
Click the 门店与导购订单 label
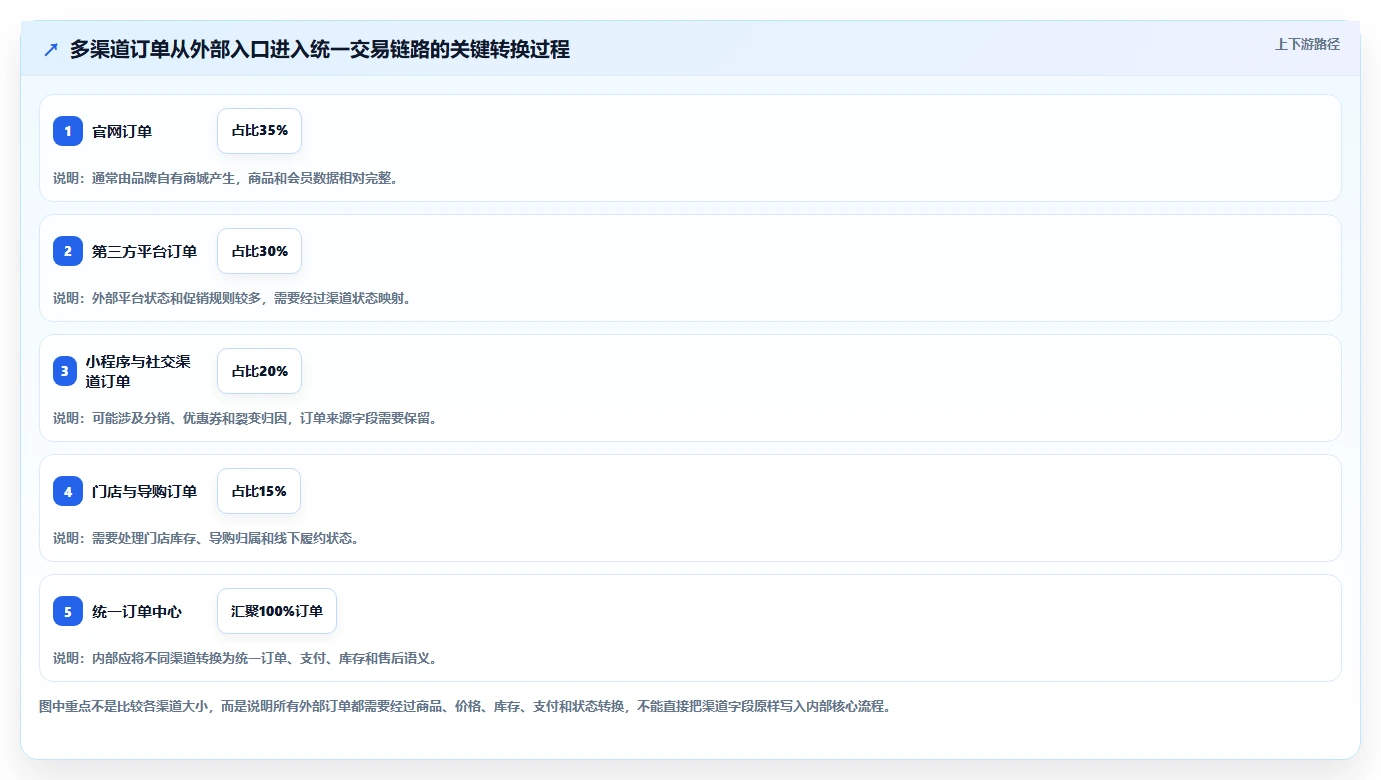tap(144, 491)
